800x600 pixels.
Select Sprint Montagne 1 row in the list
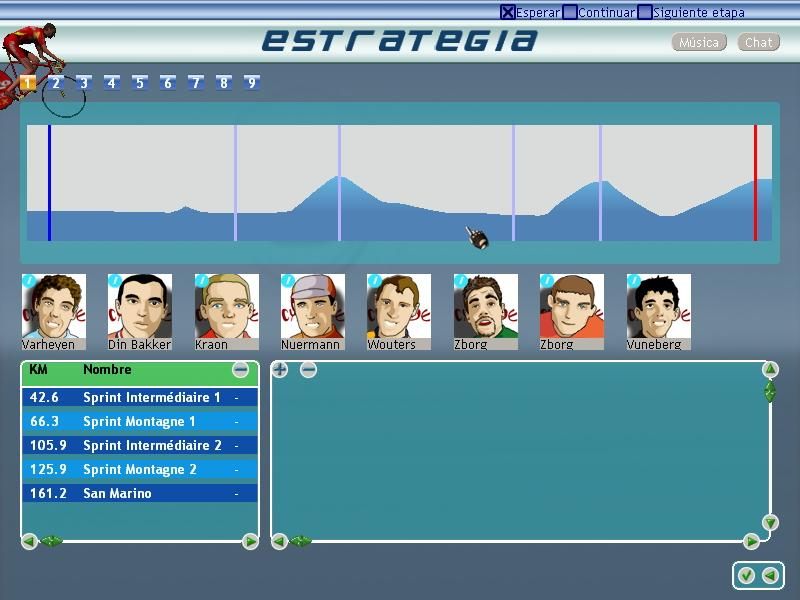pos(139,421)
